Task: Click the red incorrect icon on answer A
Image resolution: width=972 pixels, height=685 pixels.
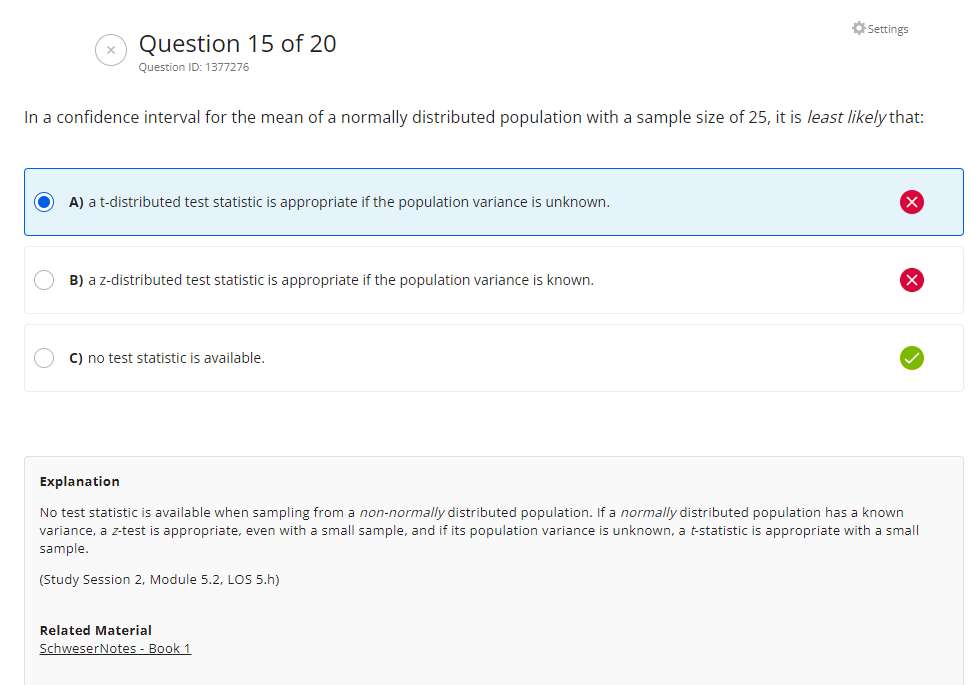Action: point(911,202)
